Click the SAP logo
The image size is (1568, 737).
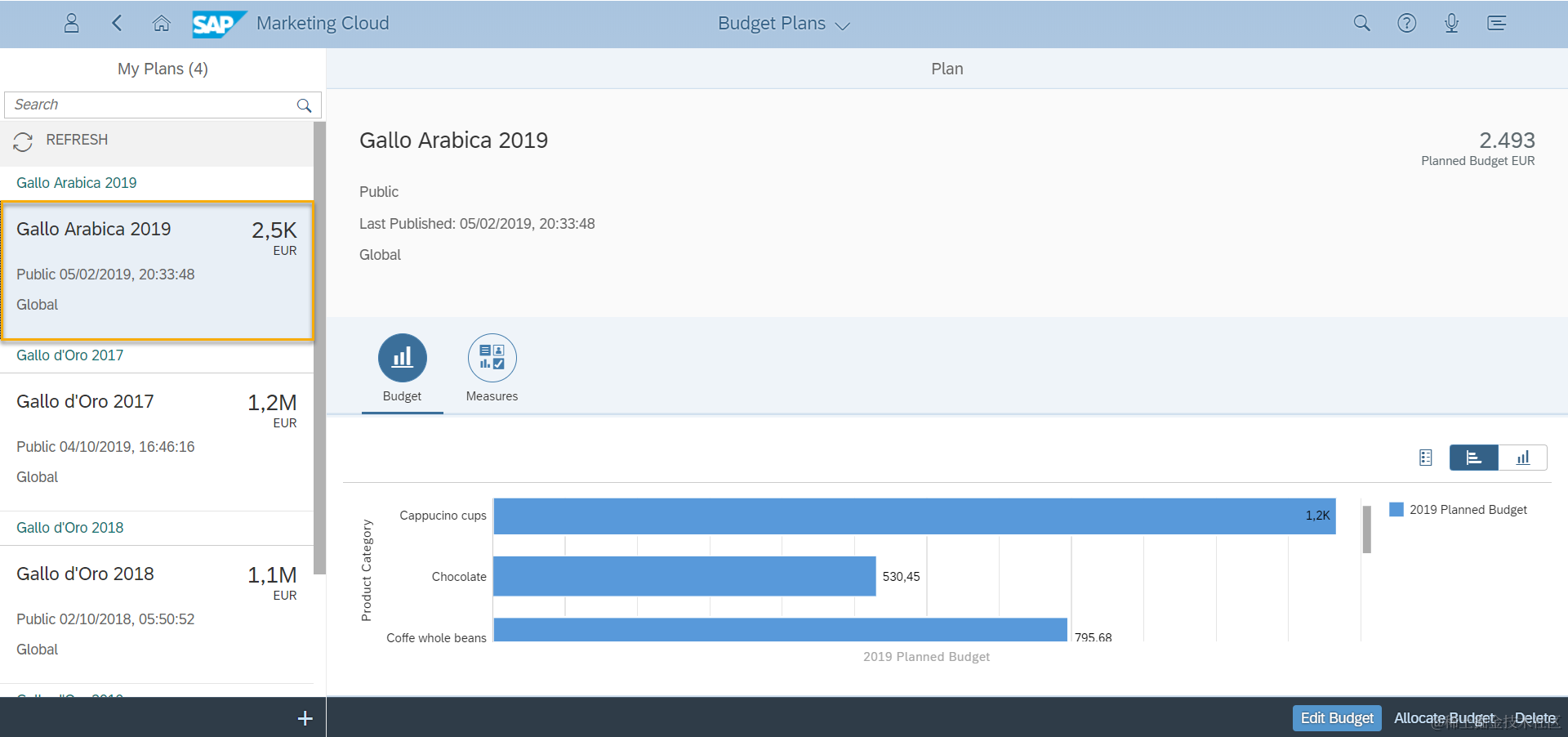click(219, 24)
